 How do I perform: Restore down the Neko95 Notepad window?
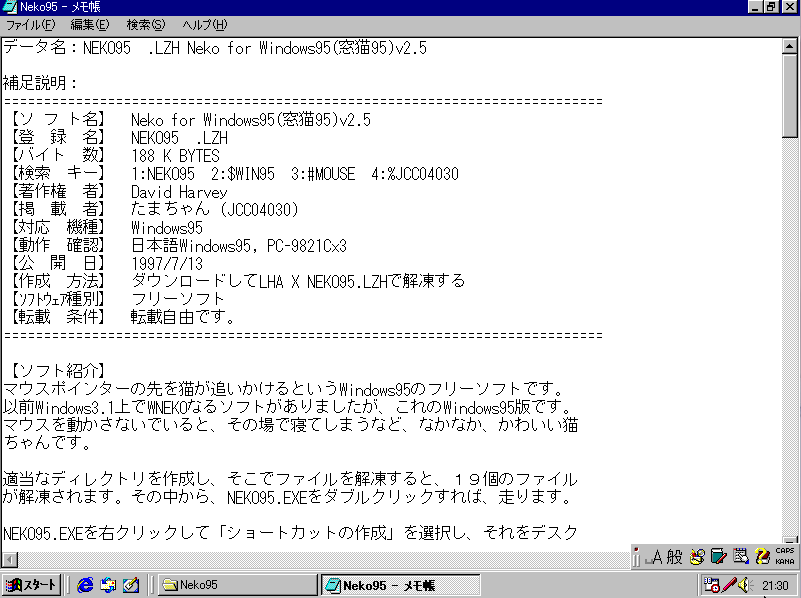[x=770, y=7]
